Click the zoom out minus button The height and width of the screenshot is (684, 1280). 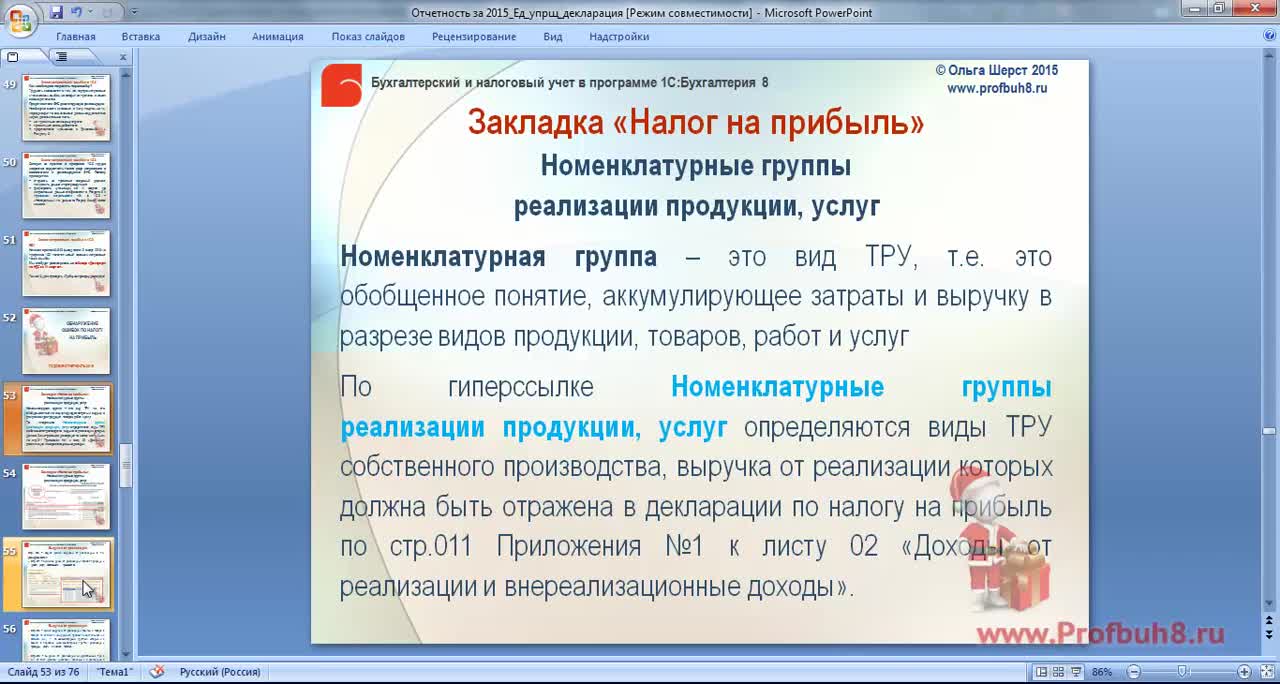point(1133,672)
